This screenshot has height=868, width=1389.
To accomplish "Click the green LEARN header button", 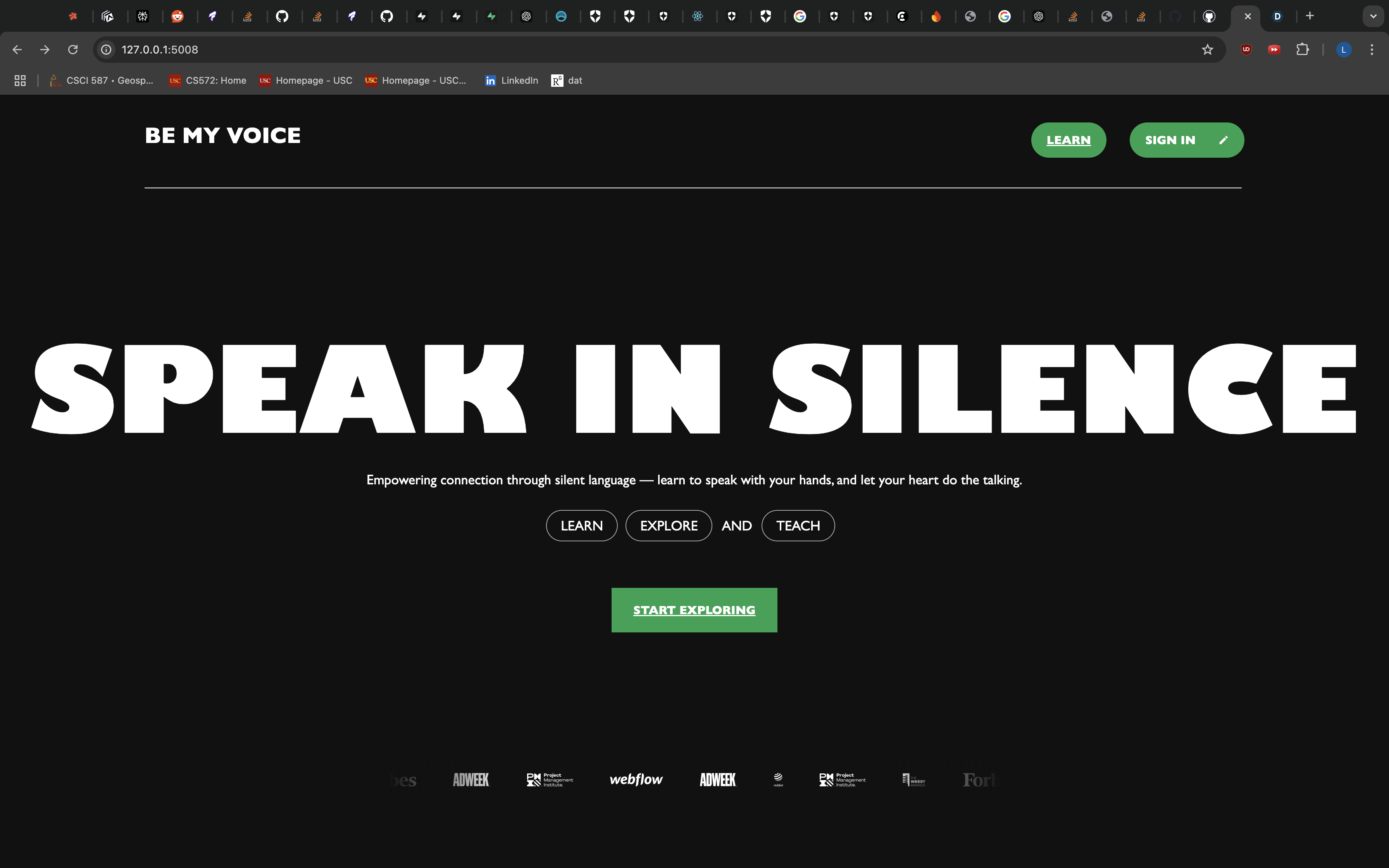I will pyautogui.click(x=1068, y=140).
